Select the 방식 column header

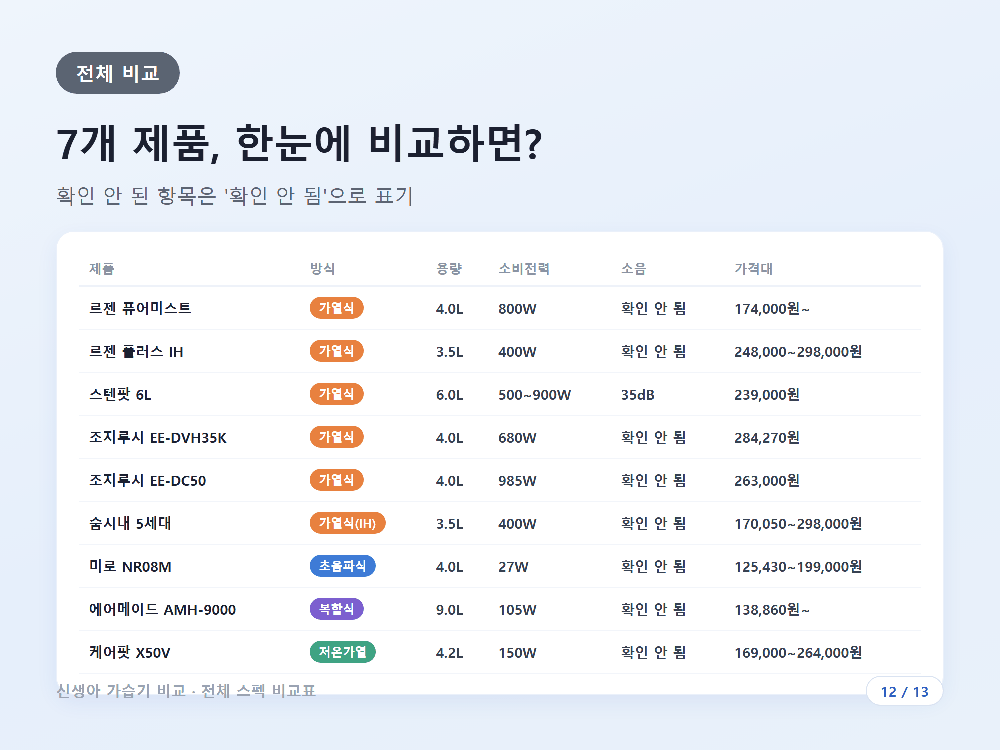(323, 268)
